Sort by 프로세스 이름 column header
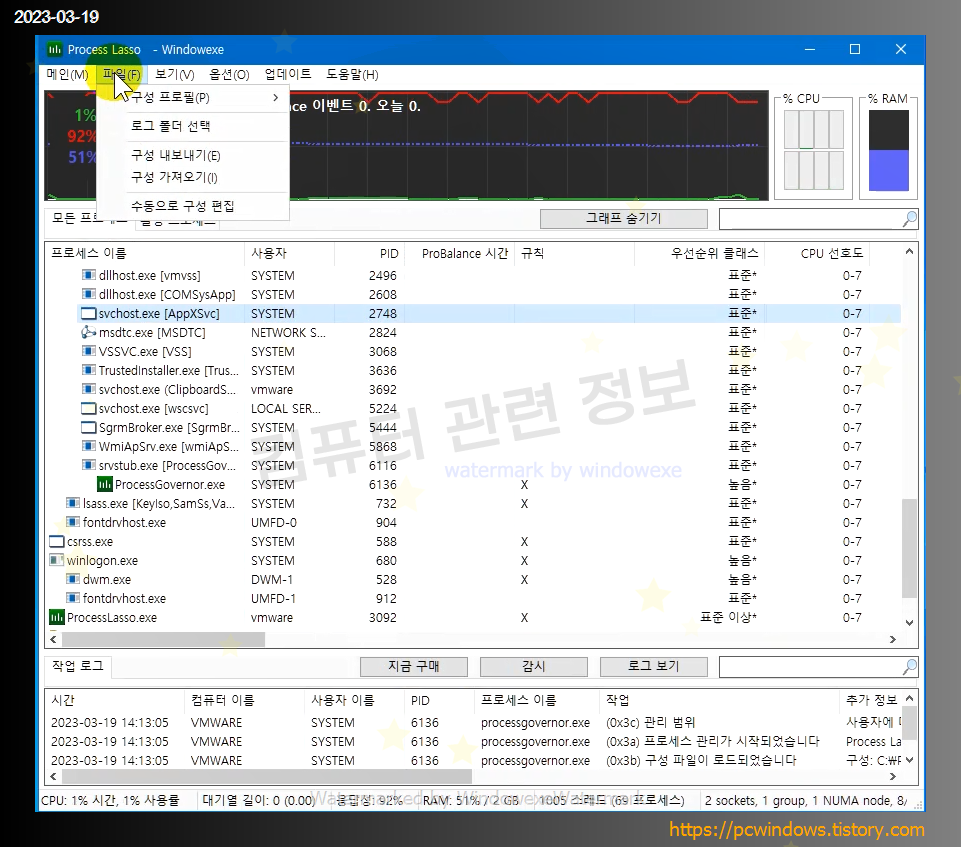961x847 pixels. [x=145, y=253]
